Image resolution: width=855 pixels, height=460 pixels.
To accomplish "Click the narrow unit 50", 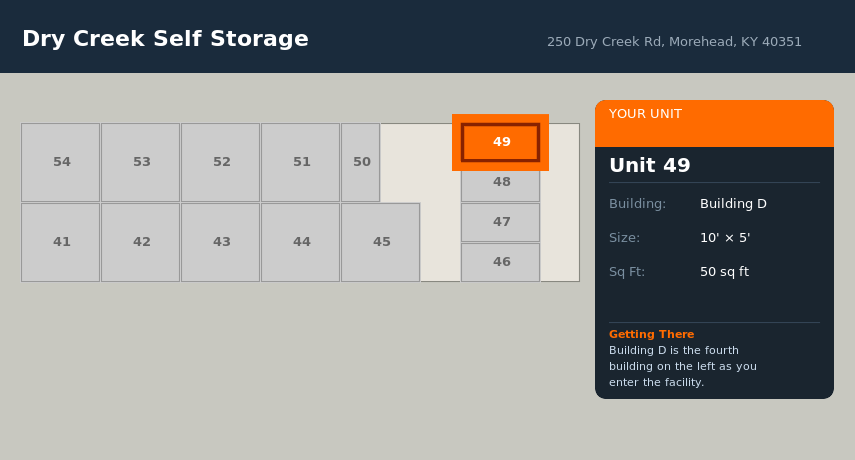I will (x=360, y=162).
